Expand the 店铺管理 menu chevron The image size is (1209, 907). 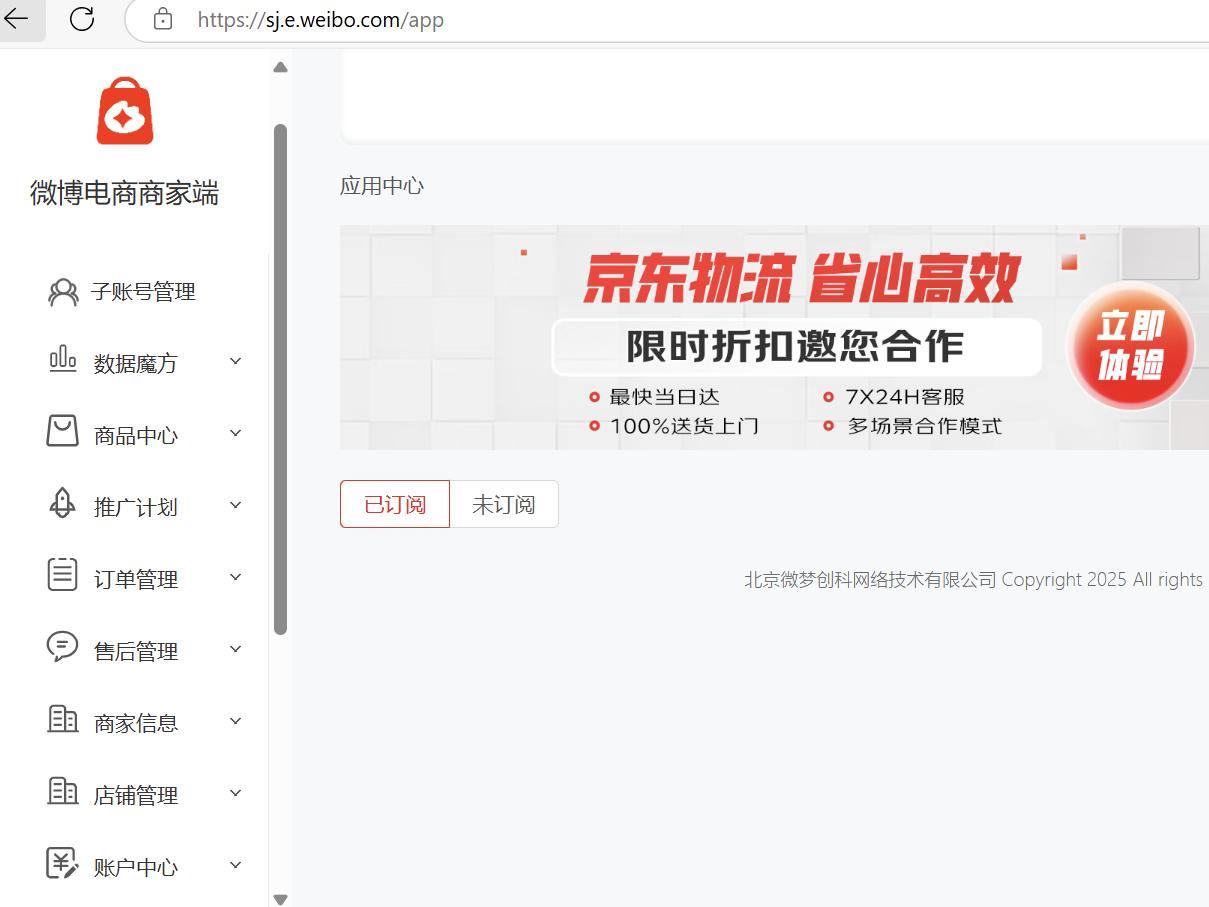click(236, 793)
